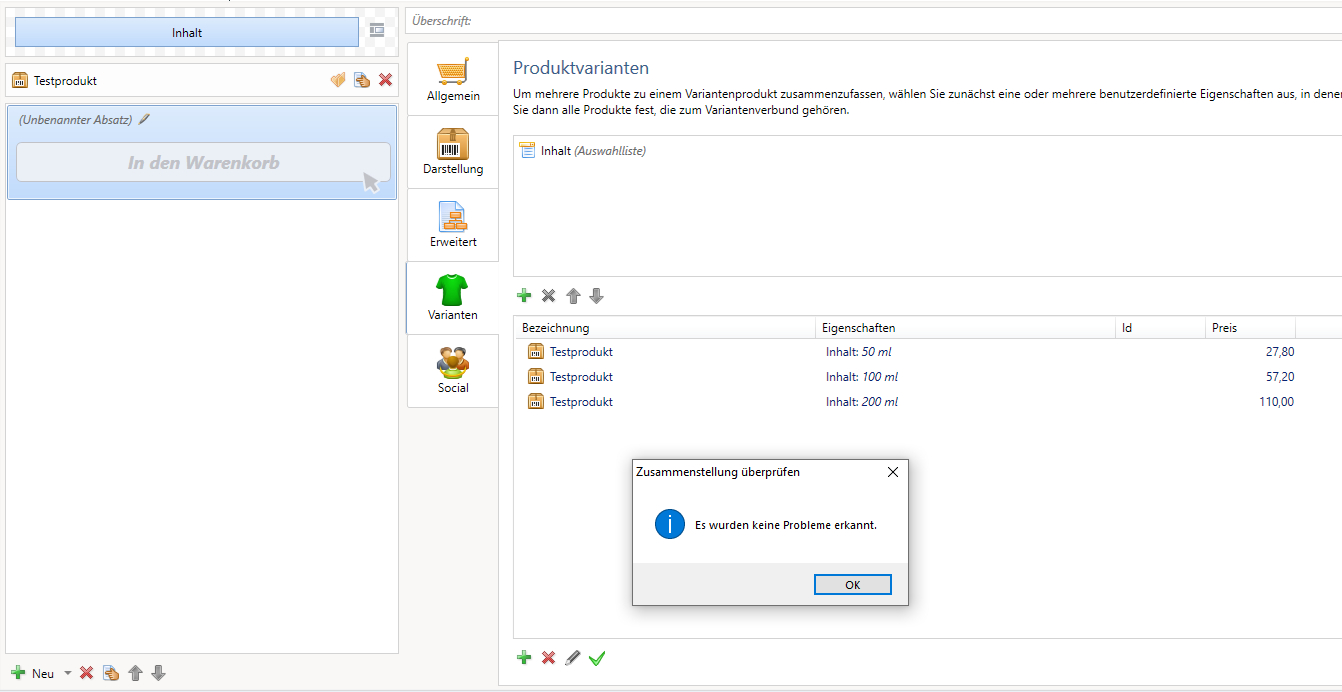Click the package icon before Testprodukt in the left panel
This screenshot has width=1342, height=692.
20,80
